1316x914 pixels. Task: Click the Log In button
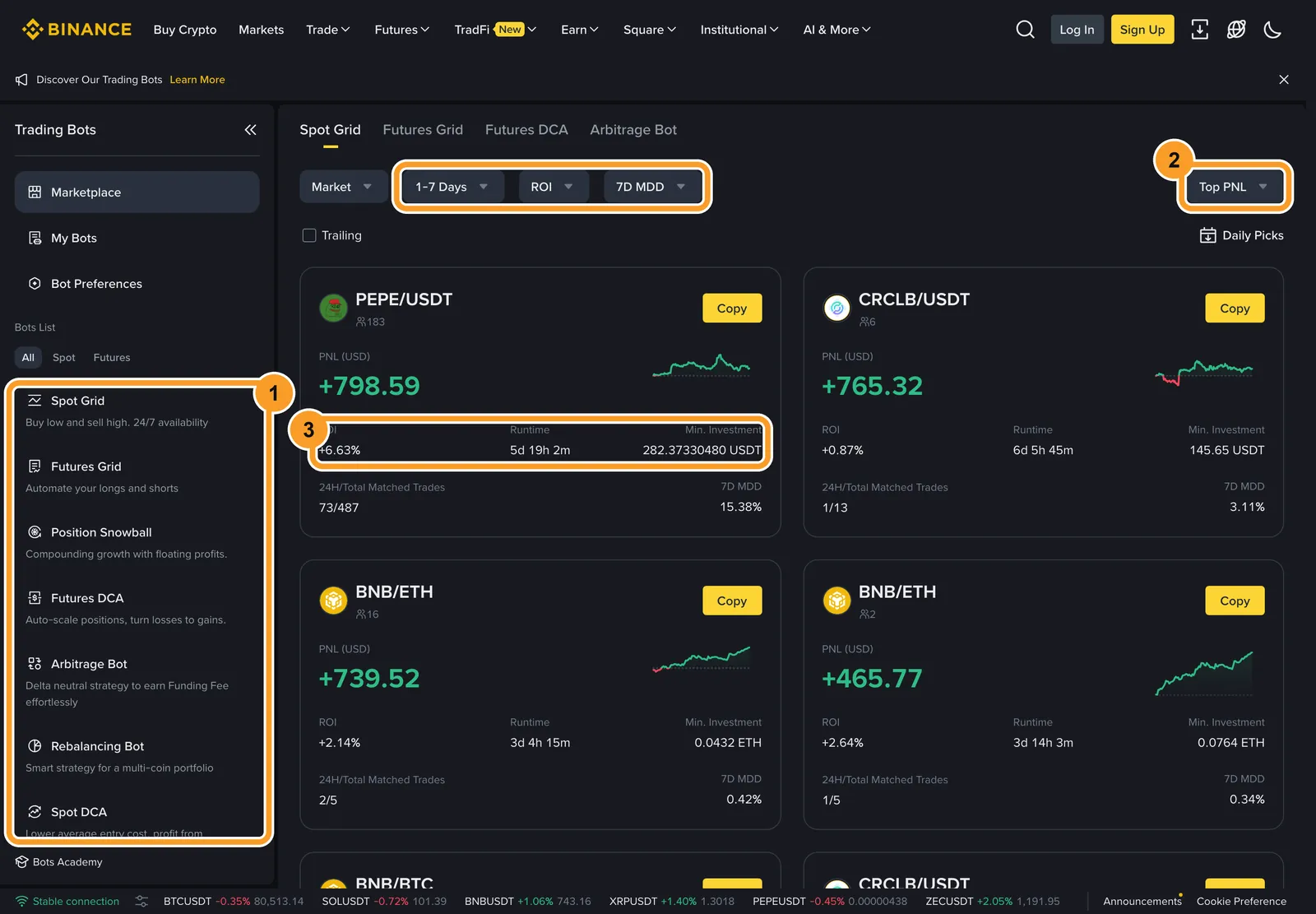(1077, 30)
